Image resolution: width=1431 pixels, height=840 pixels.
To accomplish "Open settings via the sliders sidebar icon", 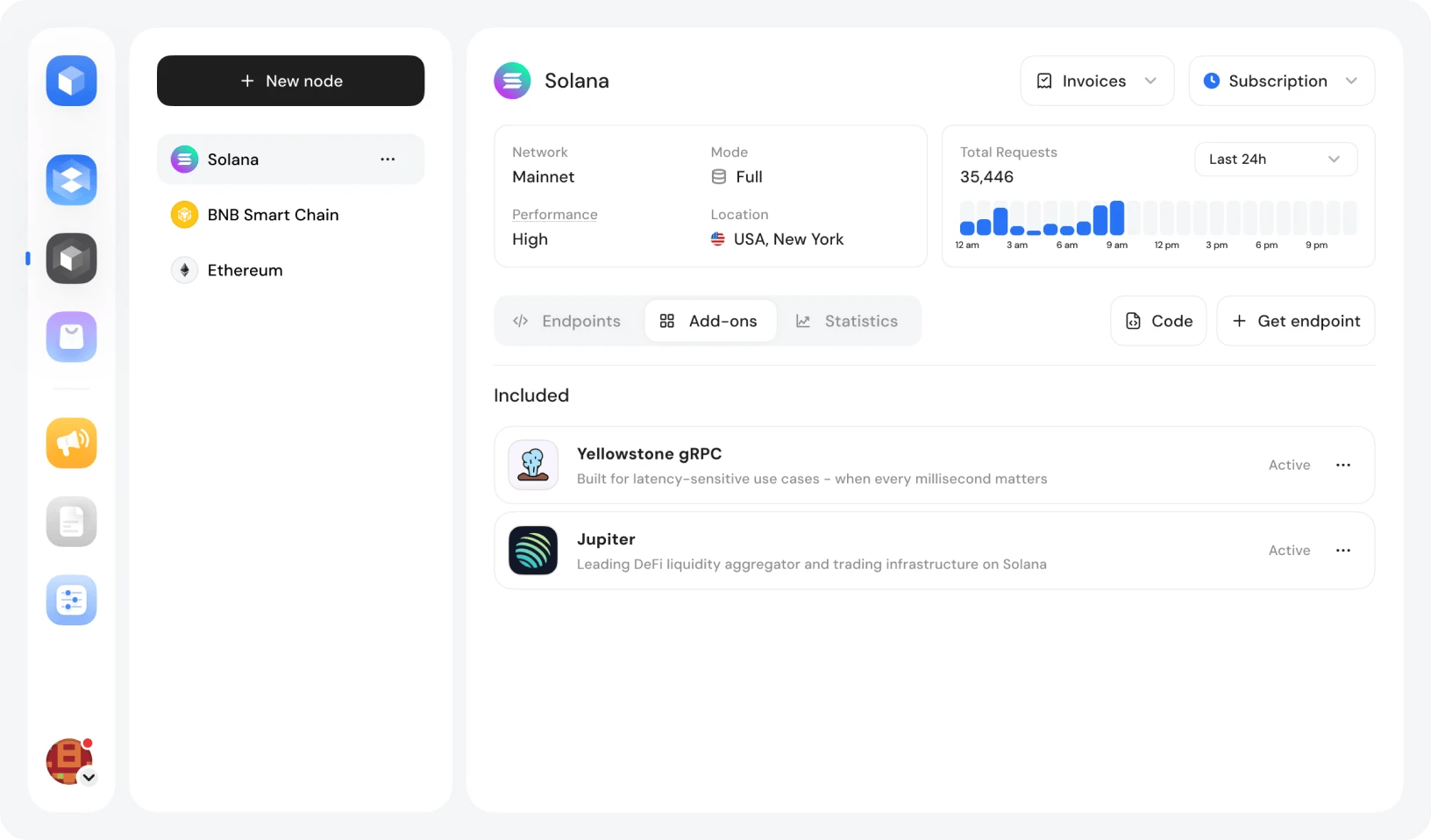I will 71,600.
